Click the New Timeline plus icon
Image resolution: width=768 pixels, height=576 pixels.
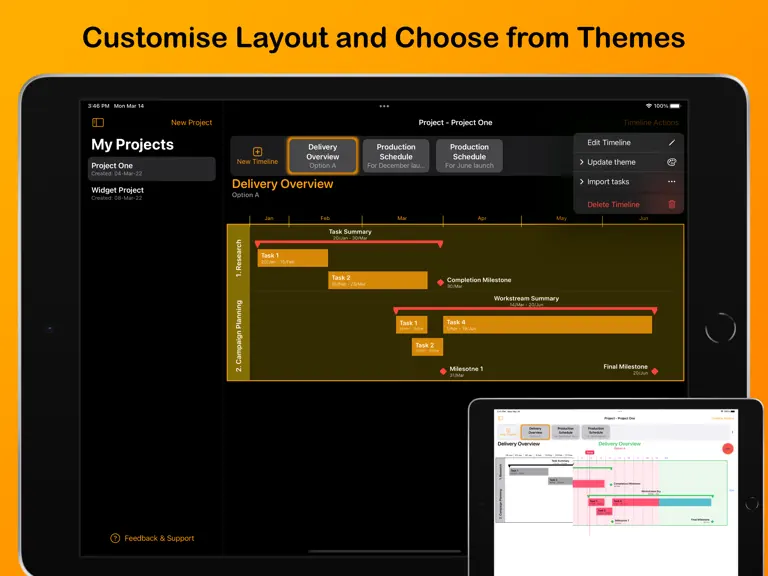click(258, 151)
